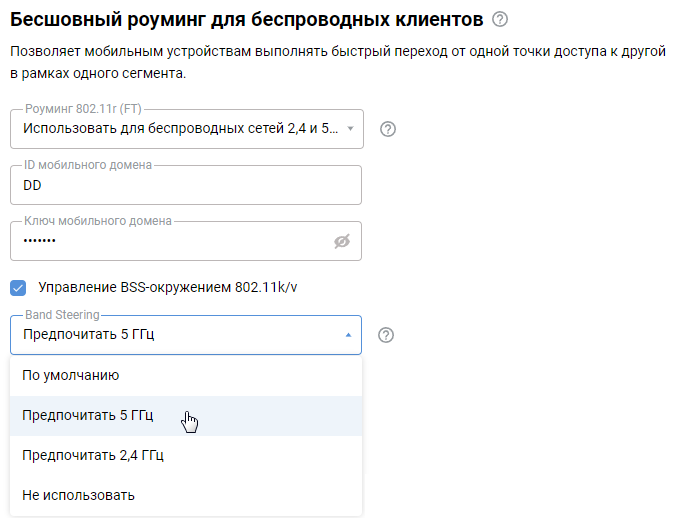Click the Band Steering field showing selected value
Screen dimensions: 676x527
pyautogui.click(x=170, y=335)
